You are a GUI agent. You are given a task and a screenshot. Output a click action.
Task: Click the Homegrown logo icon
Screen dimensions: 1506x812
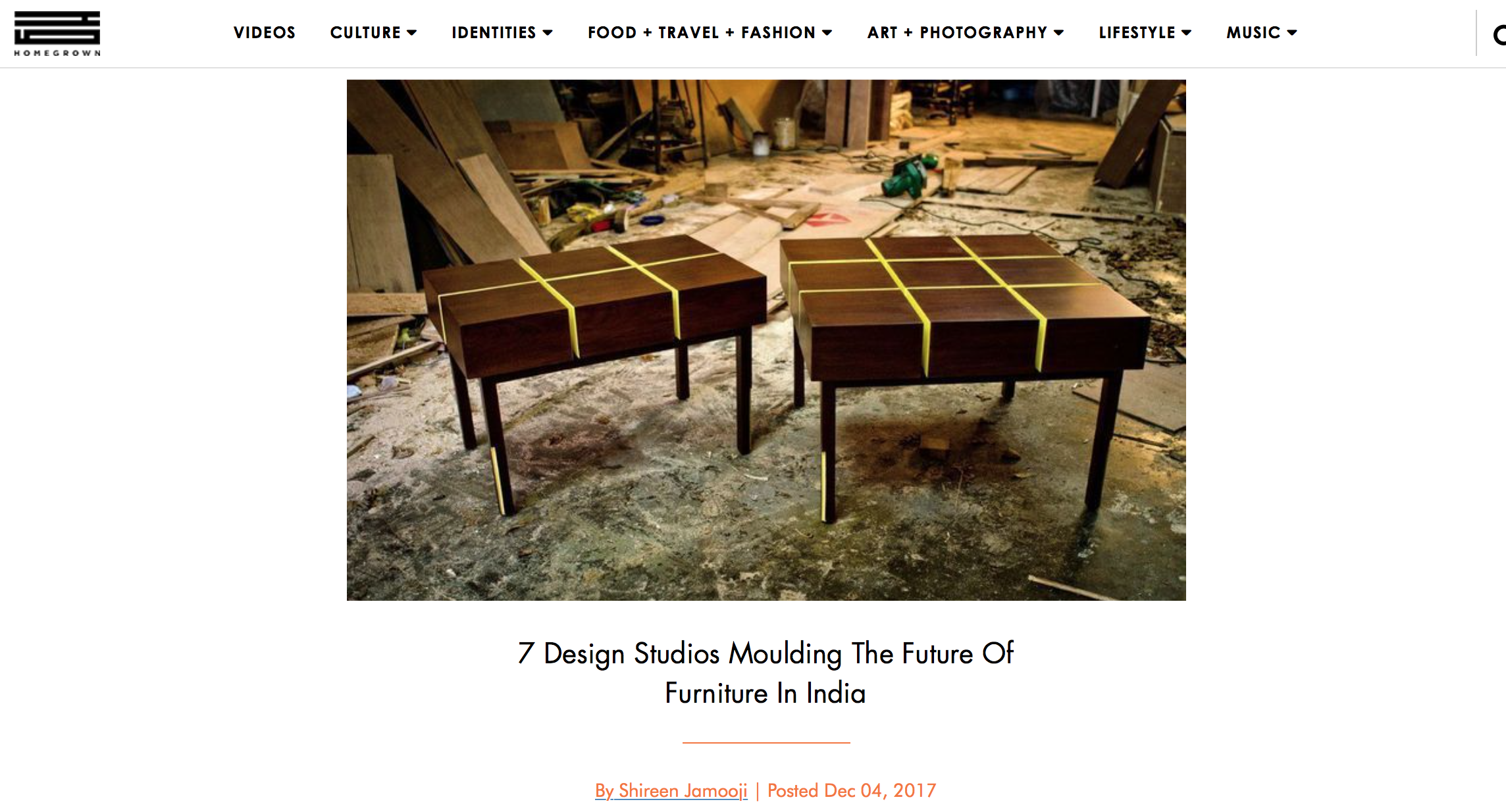coord(57,28)
